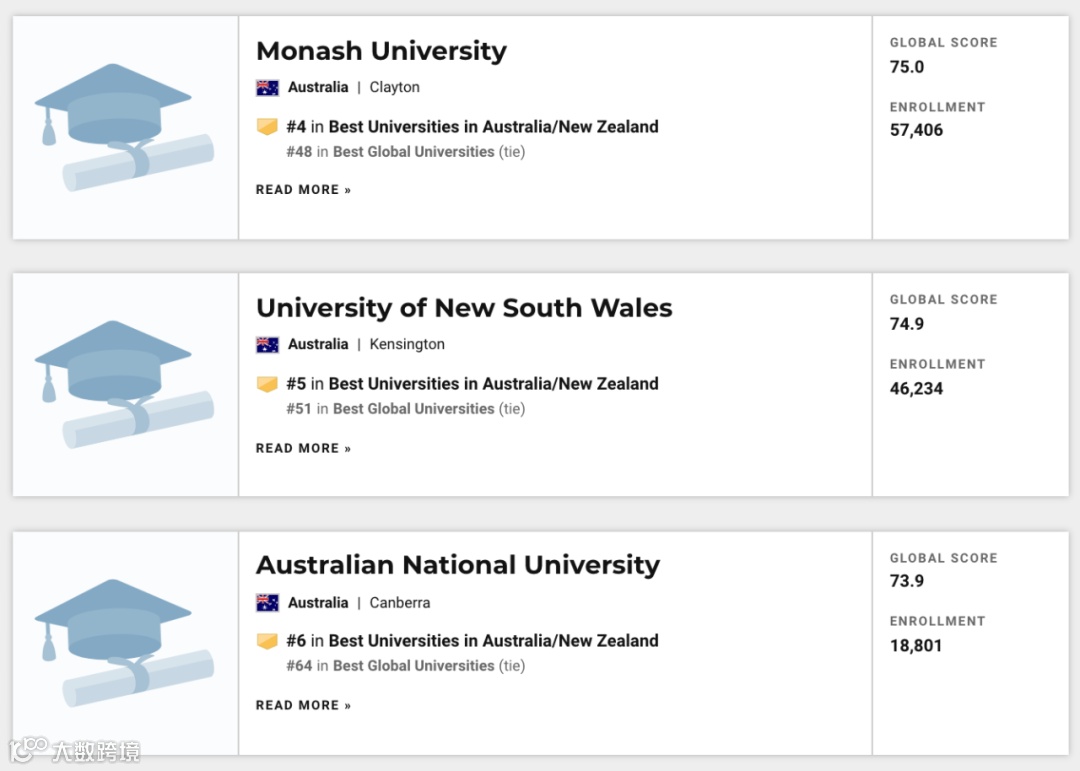This screenshot has height=771, width=1080.
Task: Click Australian flag icon beside Kensington
Action: pos(267,345)
